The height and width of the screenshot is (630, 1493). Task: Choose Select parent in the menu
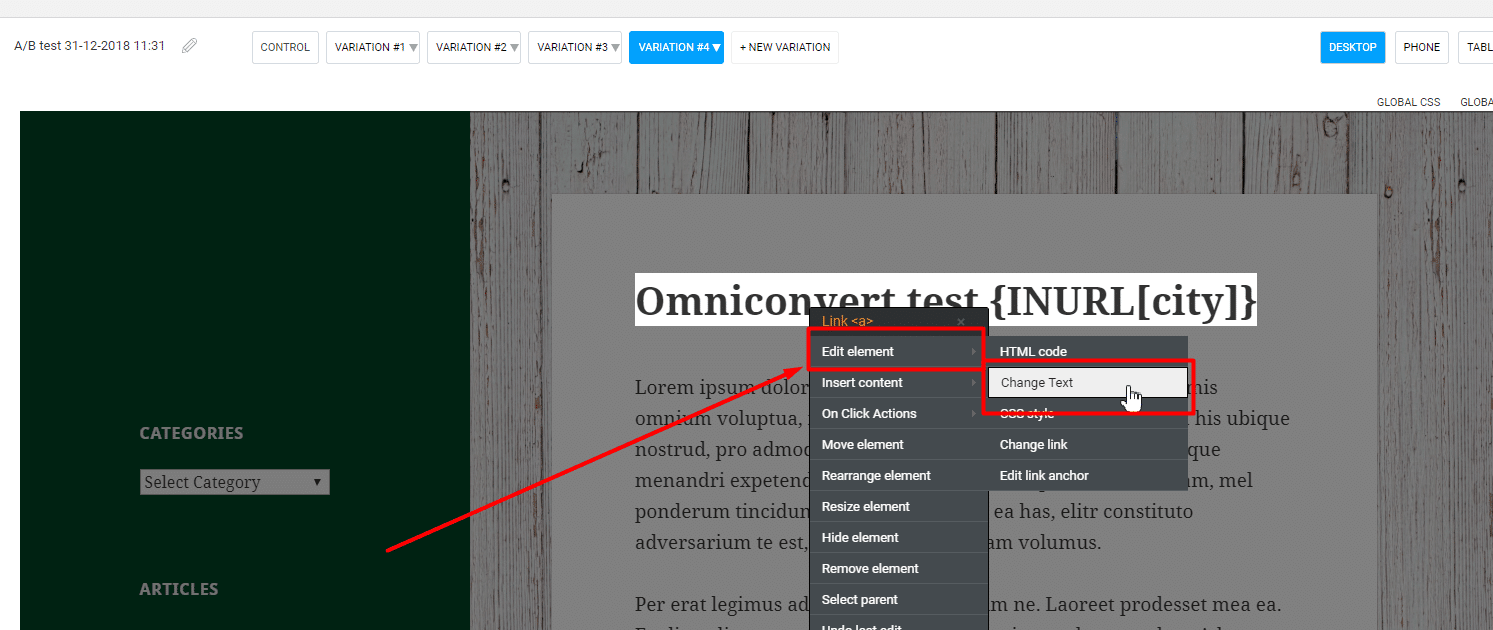click(898, 600)
